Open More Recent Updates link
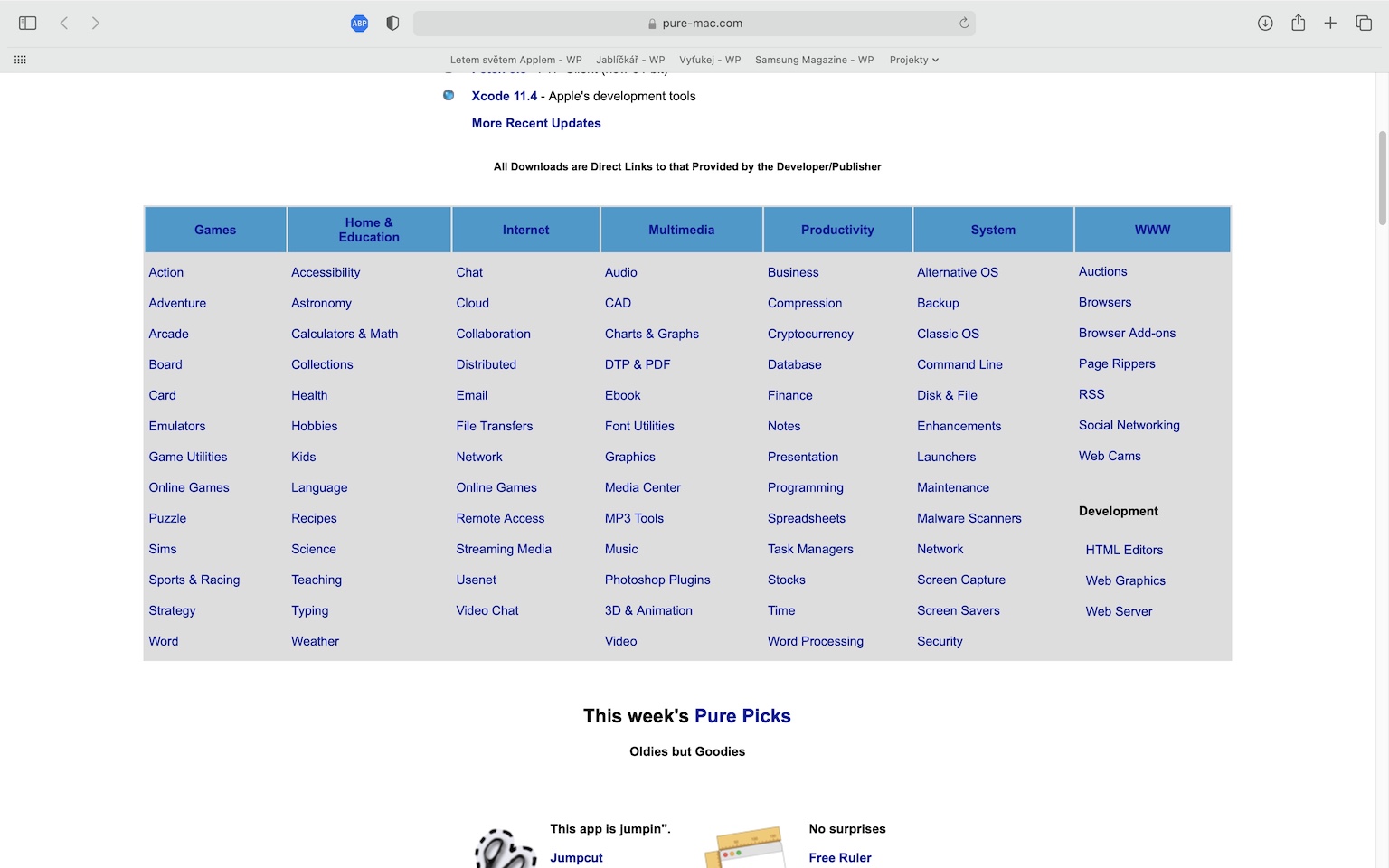Image resolution: width=1389 pixels, height=868 pixels. point(535,123)
